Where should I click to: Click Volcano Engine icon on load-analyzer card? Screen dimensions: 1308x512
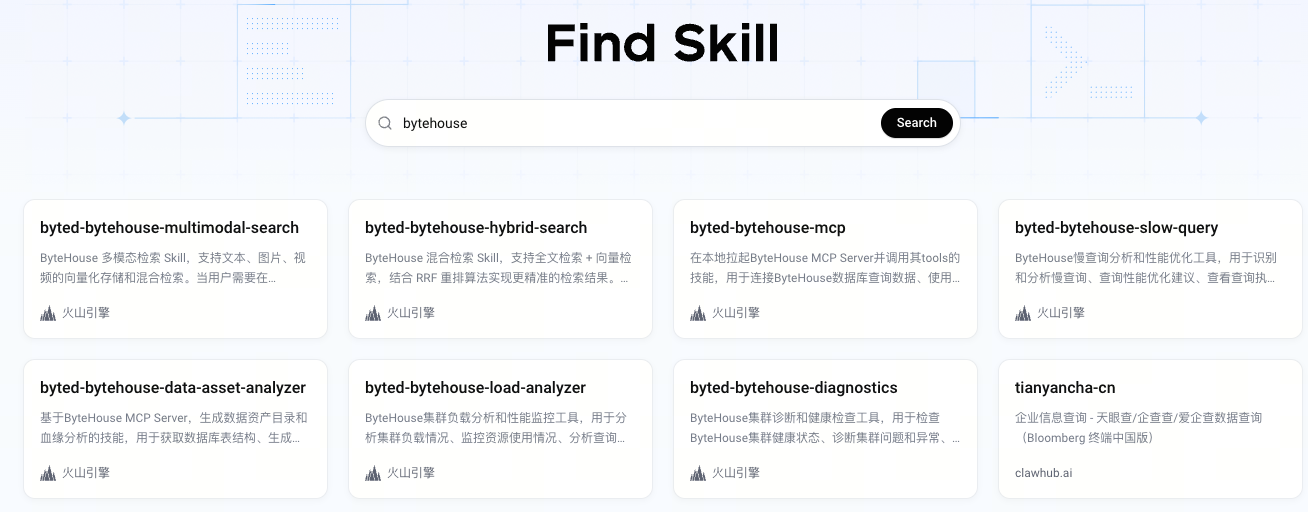[x=373, y=473]
